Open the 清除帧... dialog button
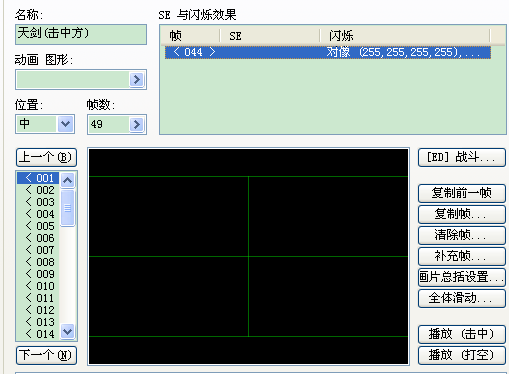509x374 pixels. tap(461, 235)
